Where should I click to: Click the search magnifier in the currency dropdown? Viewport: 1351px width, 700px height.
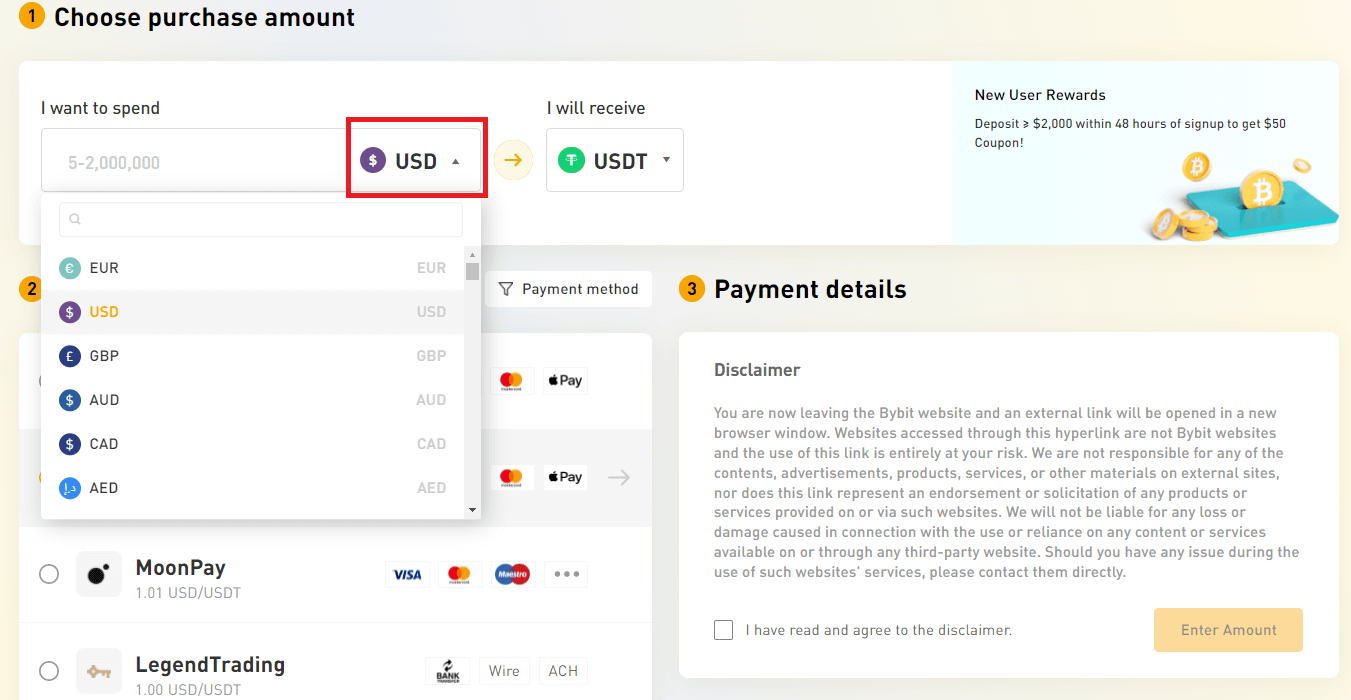[74, 218]
